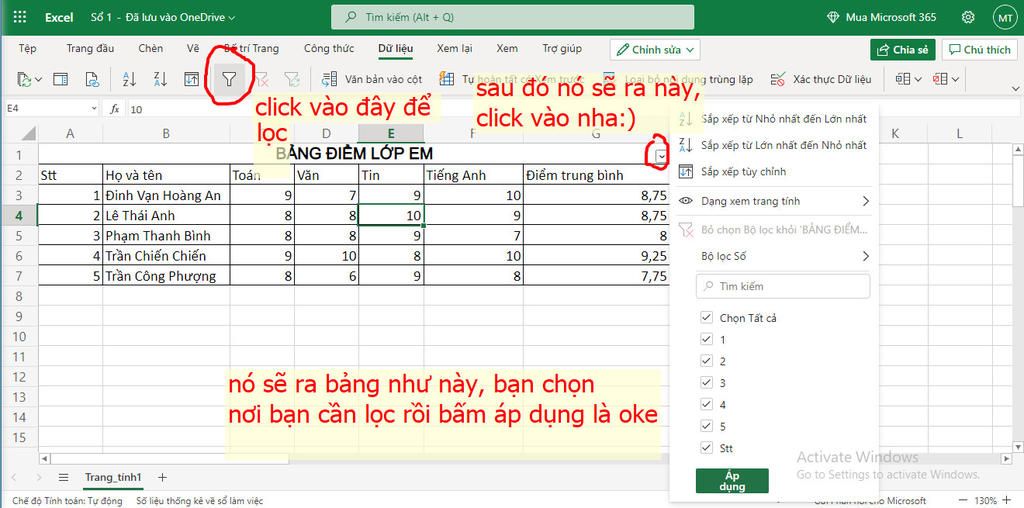Switch to the Xem lại tab
Image resolution: width=1024 pixels, height=508 pixels.
pos(455,48)
